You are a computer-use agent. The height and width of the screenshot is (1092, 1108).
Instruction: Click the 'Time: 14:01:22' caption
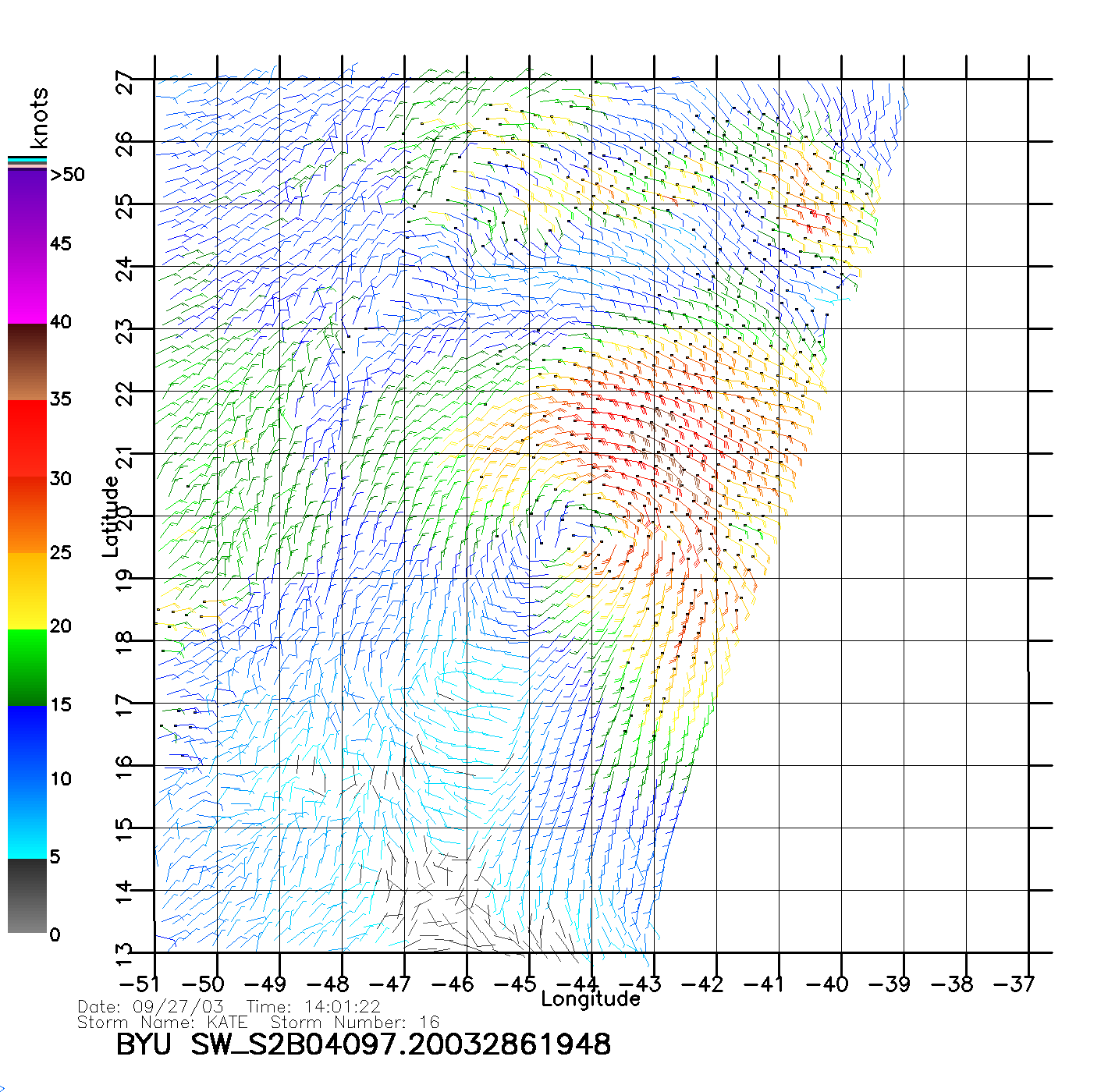(314, 1007)
